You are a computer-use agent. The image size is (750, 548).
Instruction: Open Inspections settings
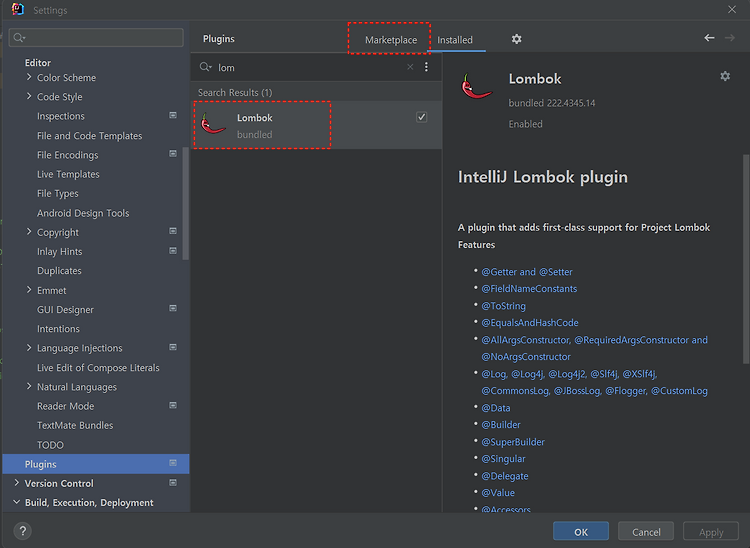point(61,116)
